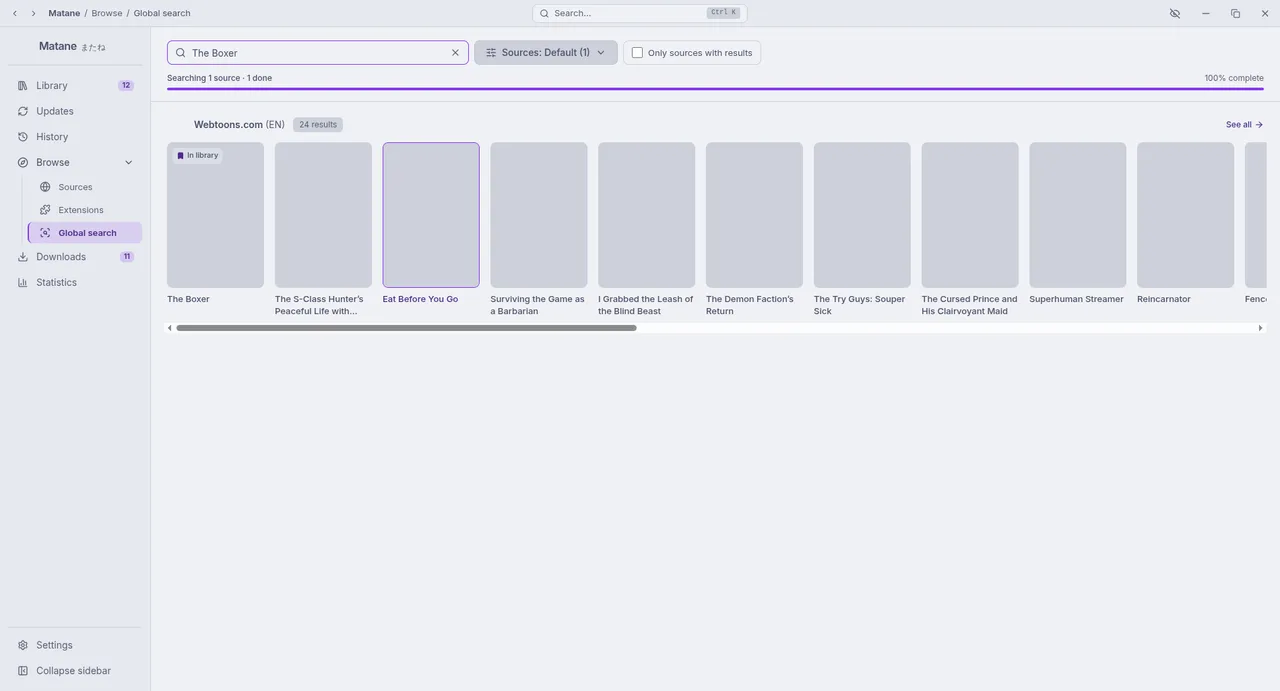The image size is (1280, 691).
Task: Click See all for Webtoons.com
Action: 1245,125
